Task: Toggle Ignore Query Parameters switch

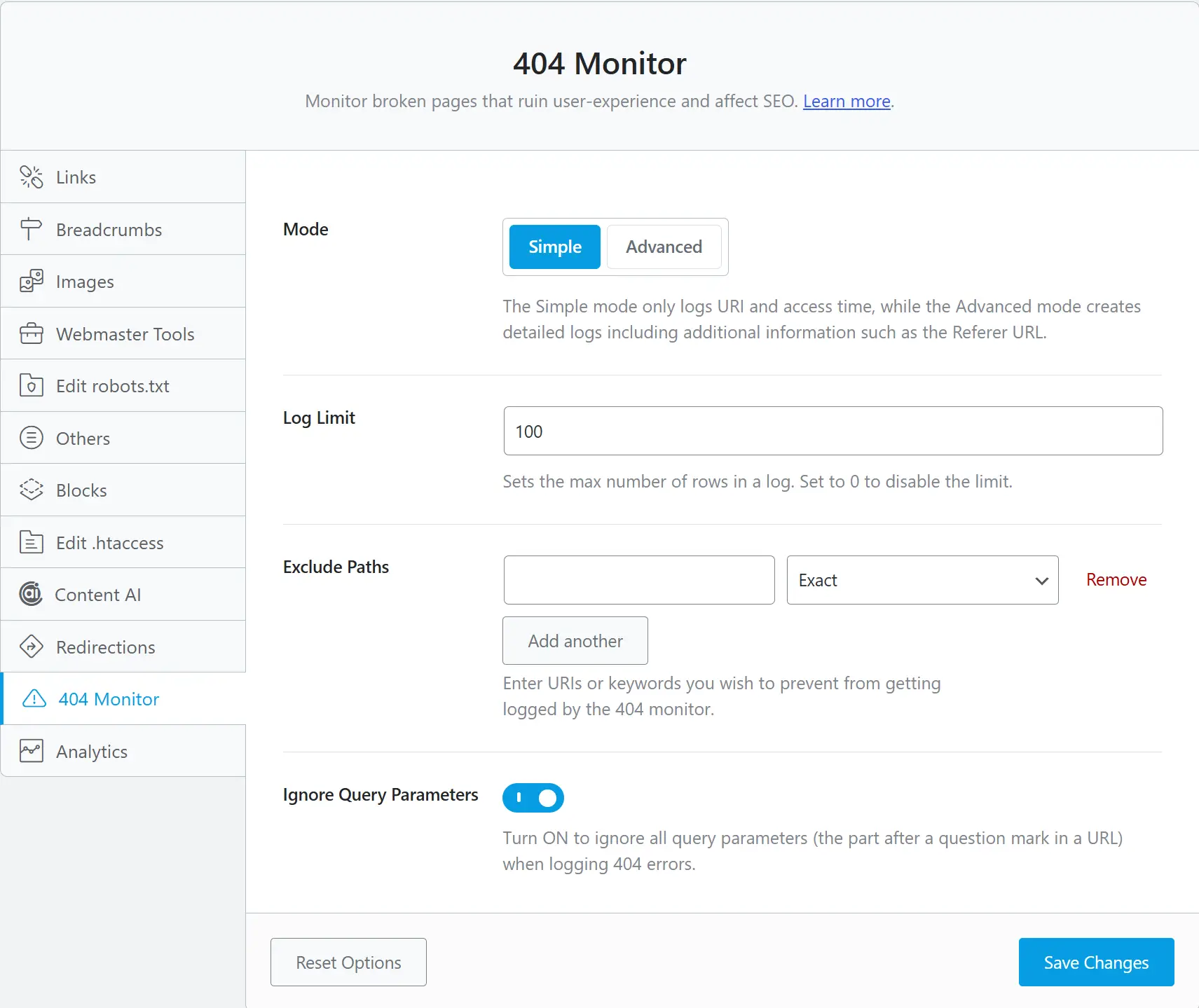Action: (x=533, y=797)
